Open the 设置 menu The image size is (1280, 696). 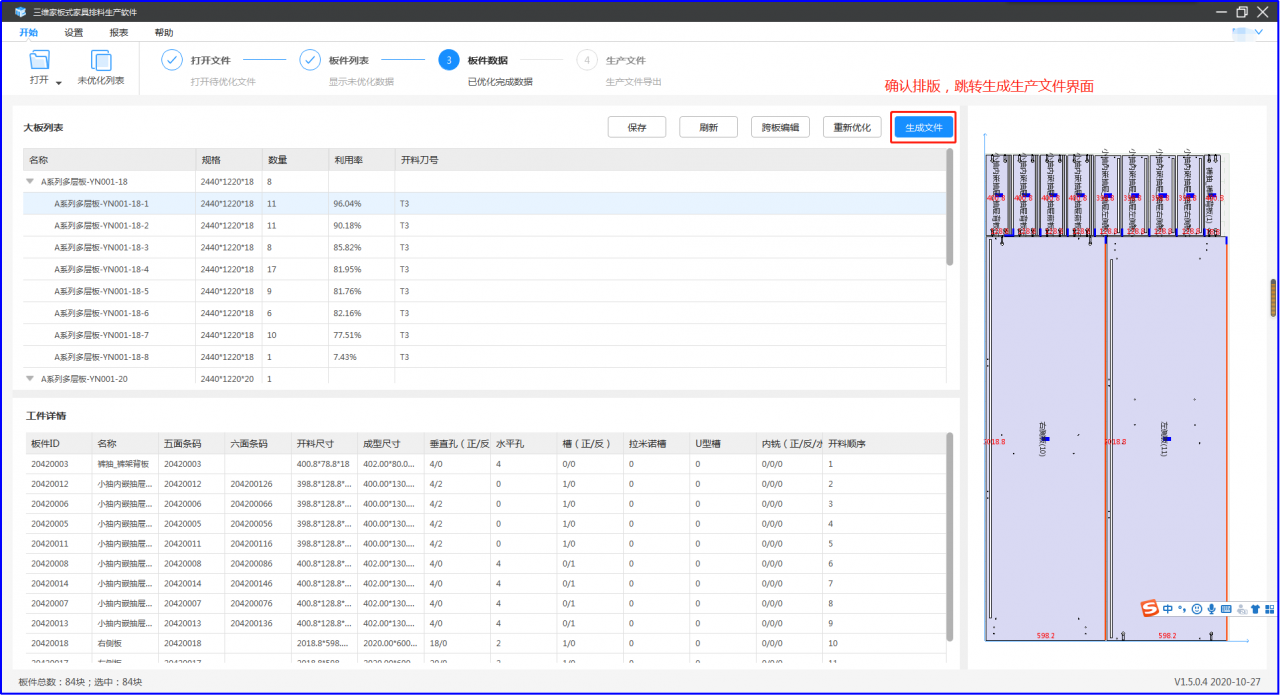[74, 32]
